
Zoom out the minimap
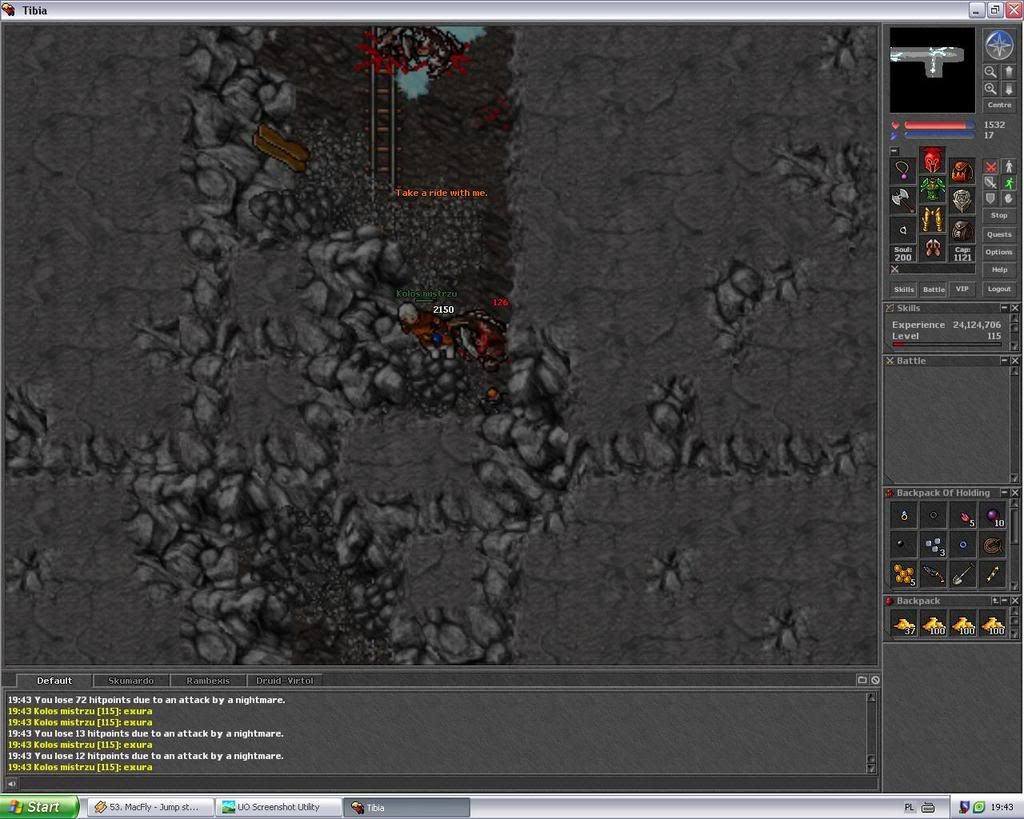click(x=991, y=72)
